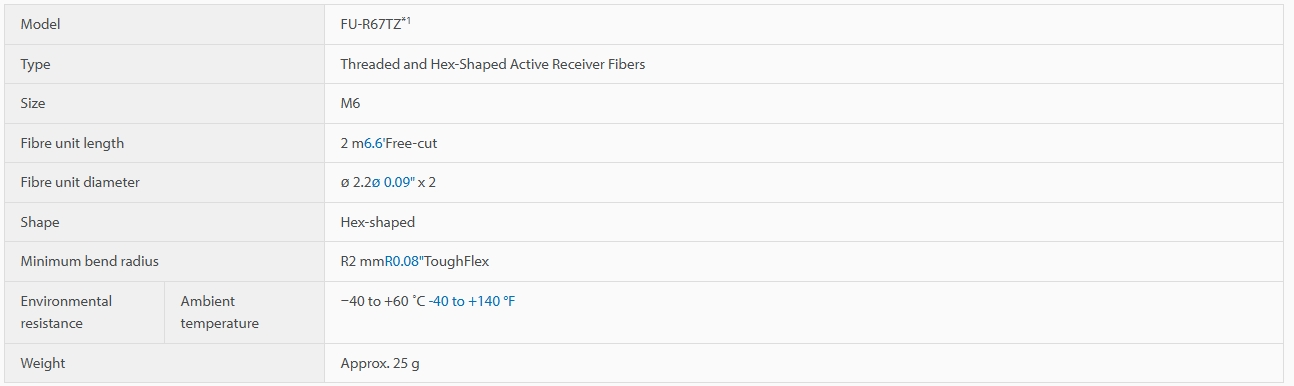
Task: Click Fibre unit diameter label
Action: pyautogui.click(x=80, y=182)
